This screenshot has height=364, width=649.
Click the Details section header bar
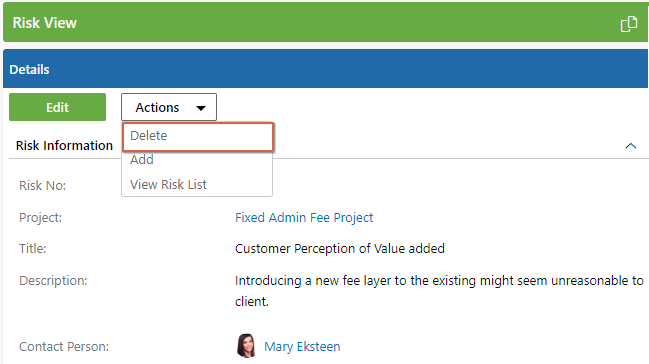[325, 69]
